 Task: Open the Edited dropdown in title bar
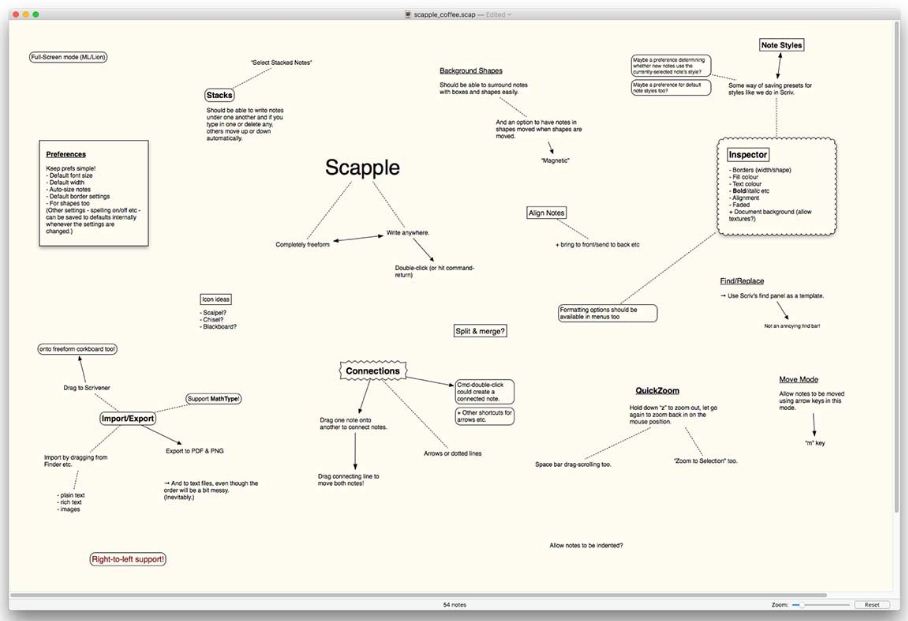pyautogui.click(x=498, y=14)
